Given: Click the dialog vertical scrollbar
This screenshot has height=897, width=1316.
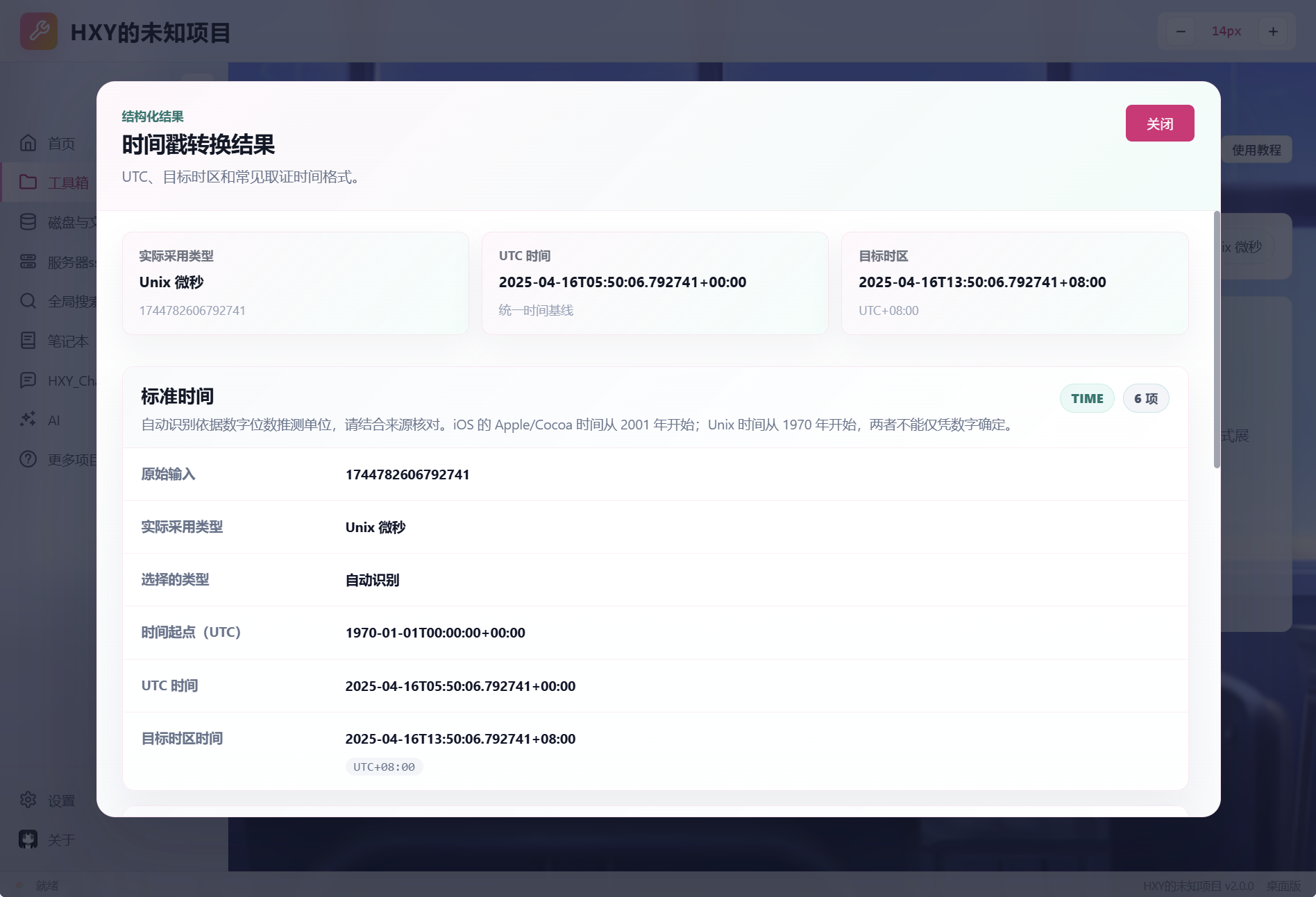Looking at the screenshot, I should click(1216, 340).
